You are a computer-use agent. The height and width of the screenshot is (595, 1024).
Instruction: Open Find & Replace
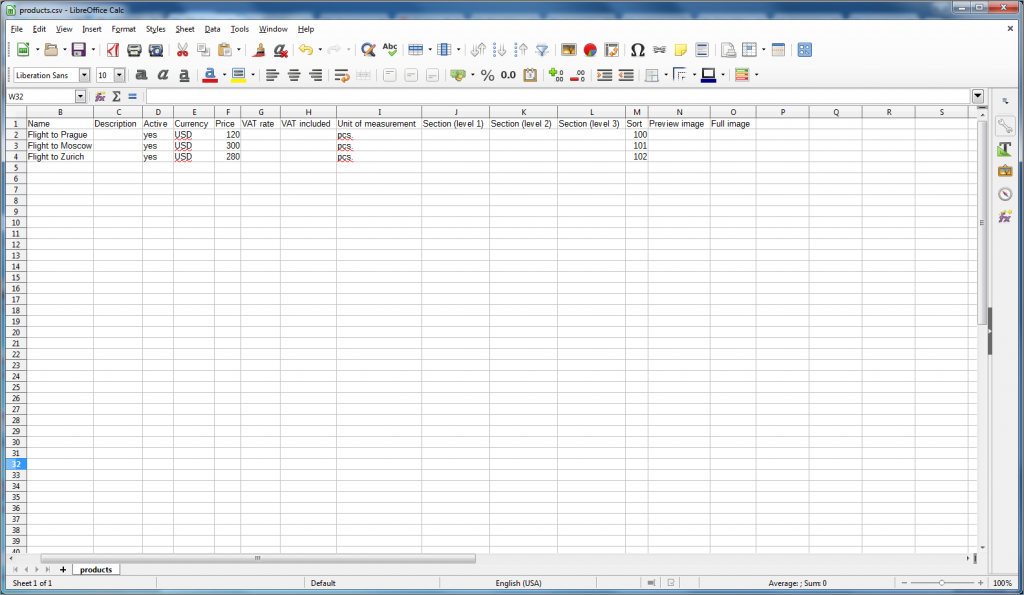coord(368,50)
